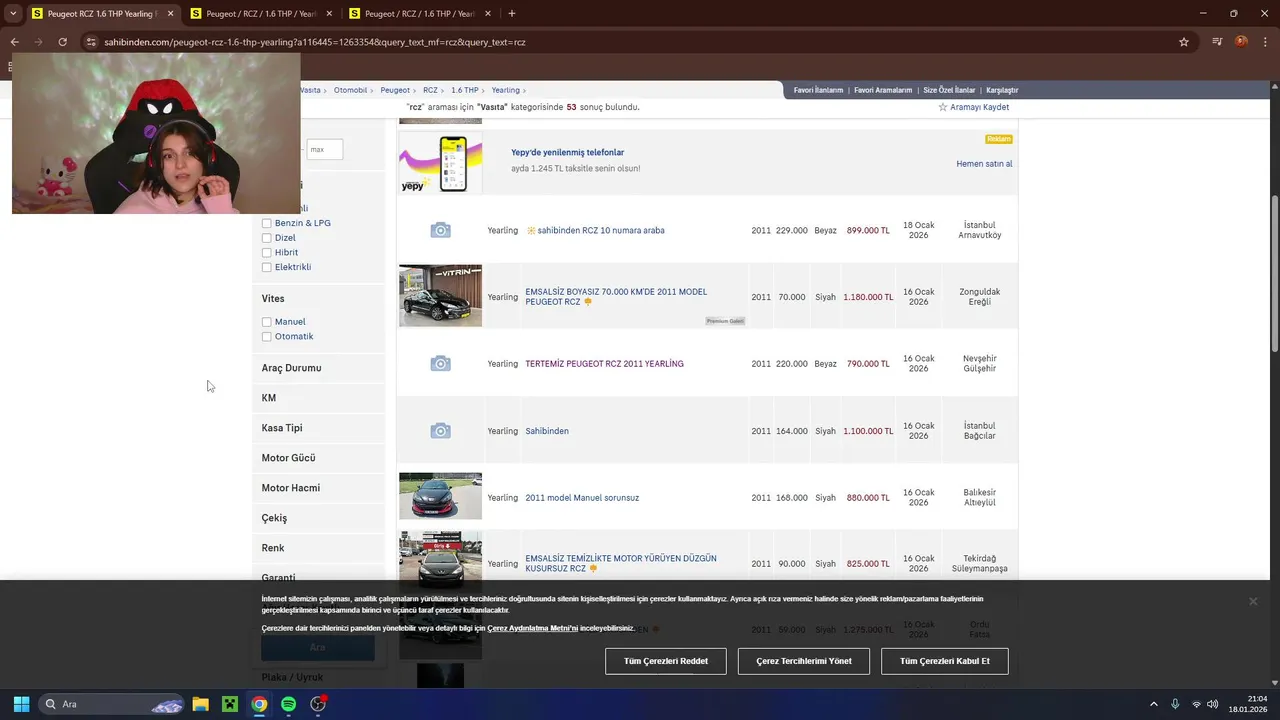Open the black RCZ thumbnail of the Zonguldak listing
1280x720 pixels.
pyautogui.click(x=440, y=296)
